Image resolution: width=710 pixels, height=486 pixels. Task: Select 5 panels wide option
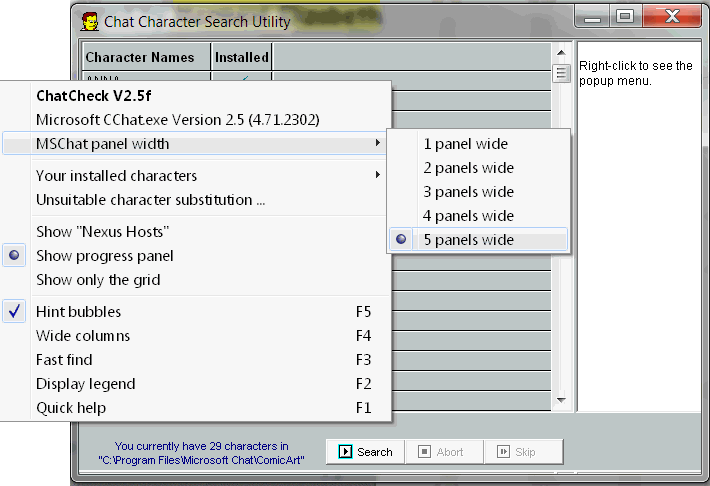point(468,240)
